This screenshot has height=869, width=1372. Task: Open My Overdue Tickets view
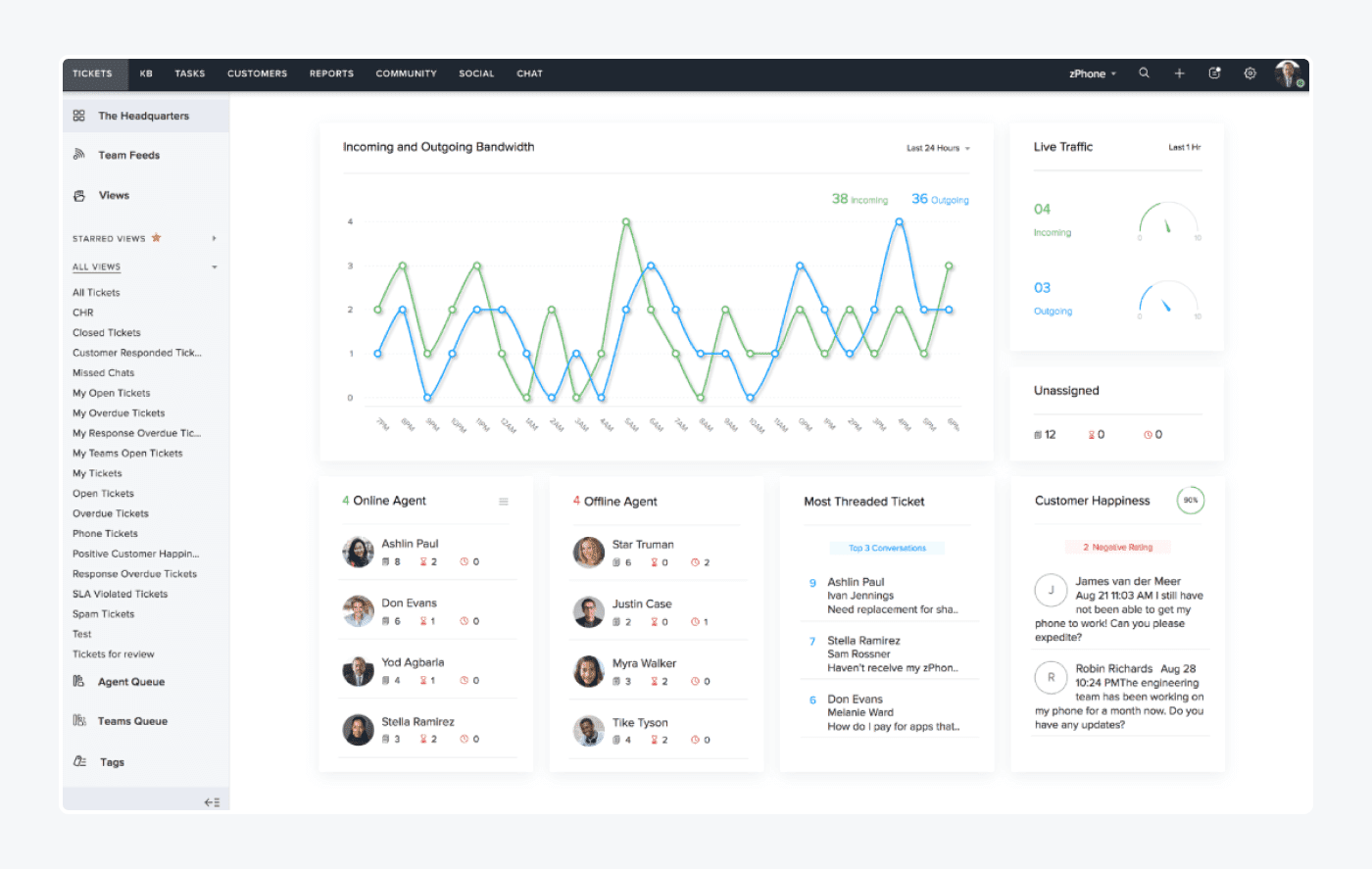click(x=119, y=413)
